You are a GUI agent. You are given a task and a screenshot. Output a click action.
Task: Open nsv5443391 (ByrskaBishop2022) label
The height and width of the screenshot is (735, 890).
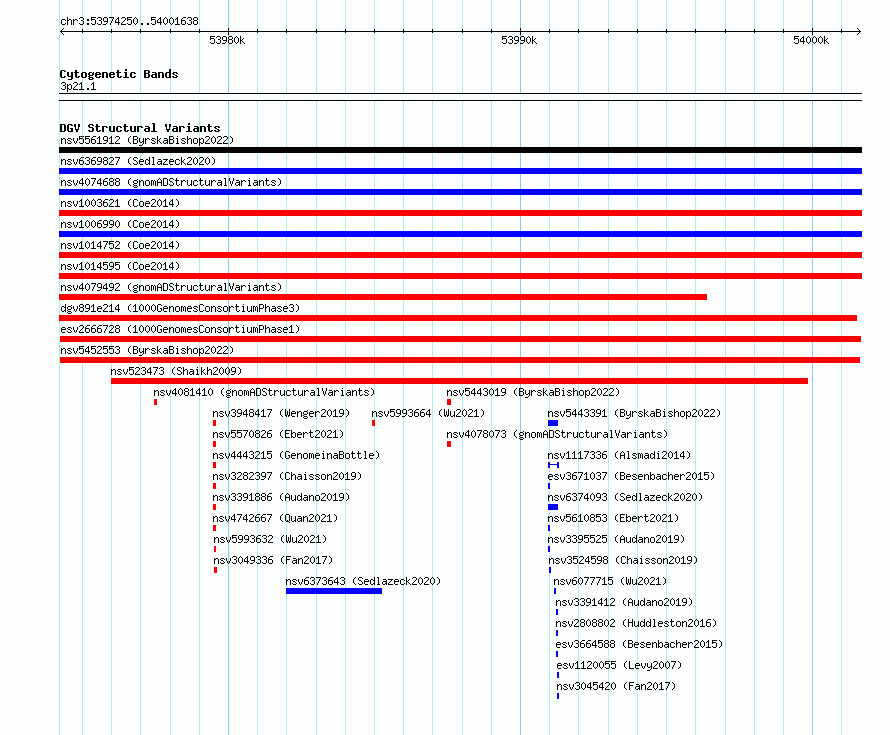tap(634, 413)
